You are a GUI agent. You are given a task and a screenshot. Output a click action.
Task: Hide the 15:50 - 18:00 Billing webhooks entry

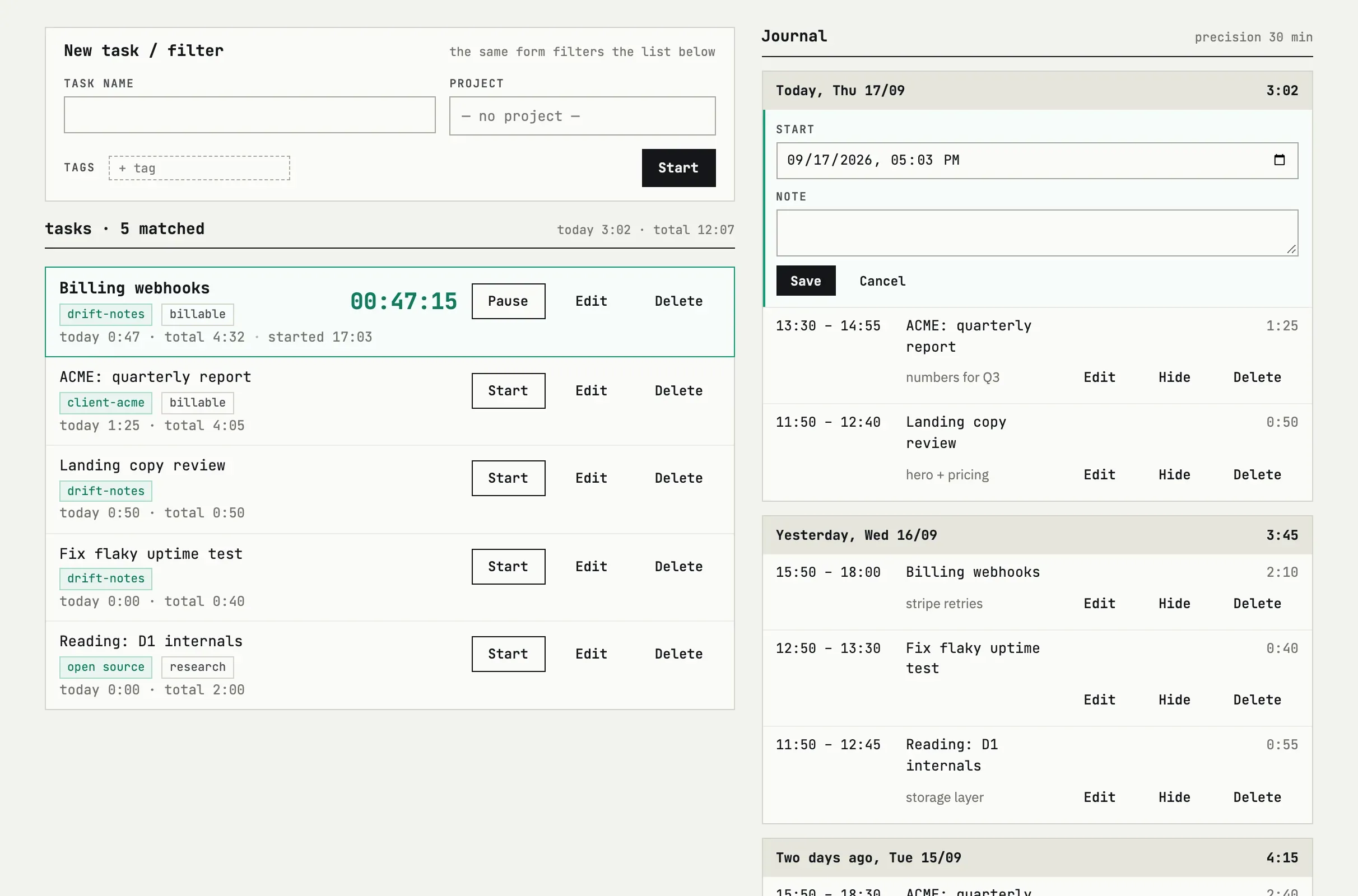pos(1174,604)
